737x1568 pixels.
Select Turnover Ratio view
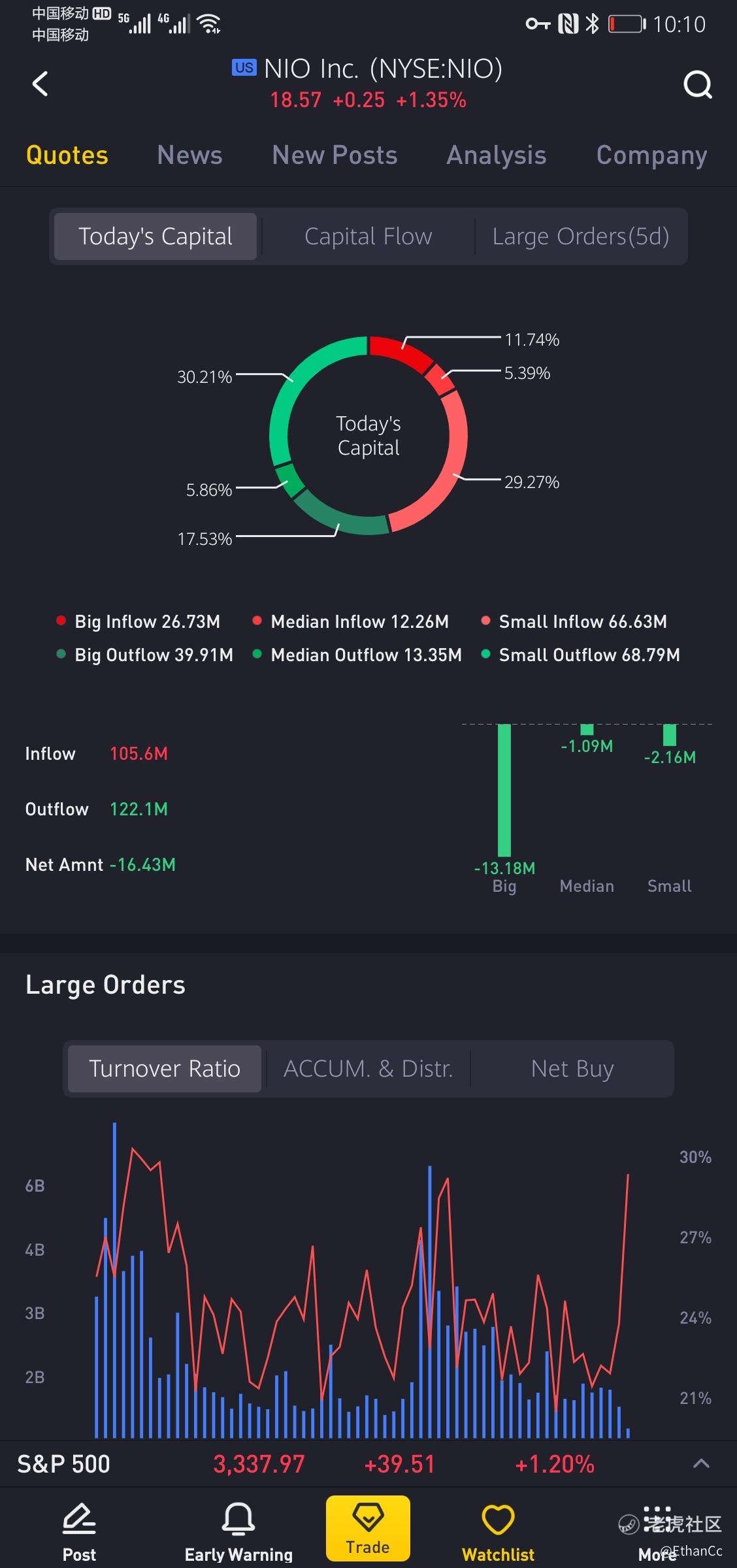coord(165,1069)
